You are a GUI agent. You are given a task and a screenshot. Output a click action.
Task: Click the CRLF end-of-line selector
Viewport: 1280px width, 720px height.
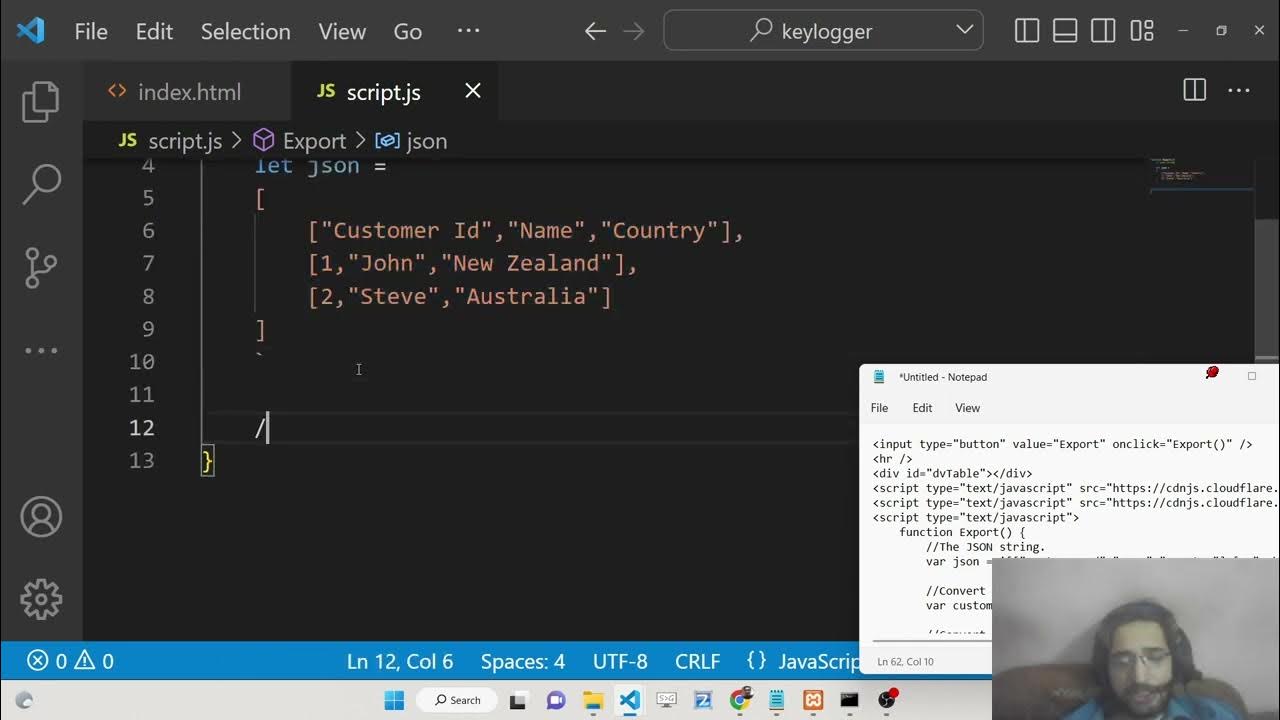point(697,661)
